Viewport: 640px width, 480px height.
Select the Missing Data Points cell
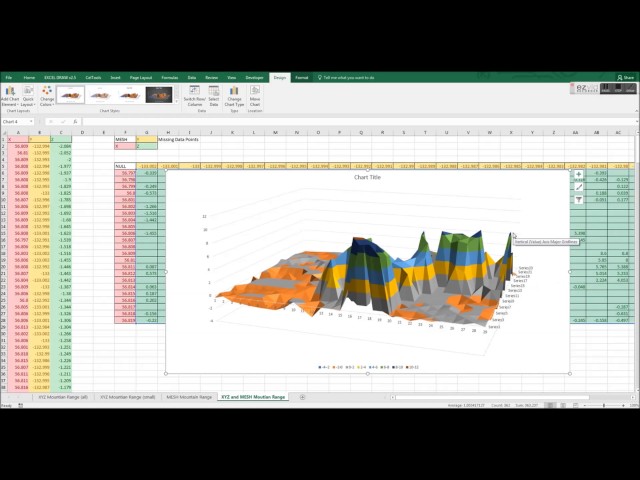(x=178, y=139)
